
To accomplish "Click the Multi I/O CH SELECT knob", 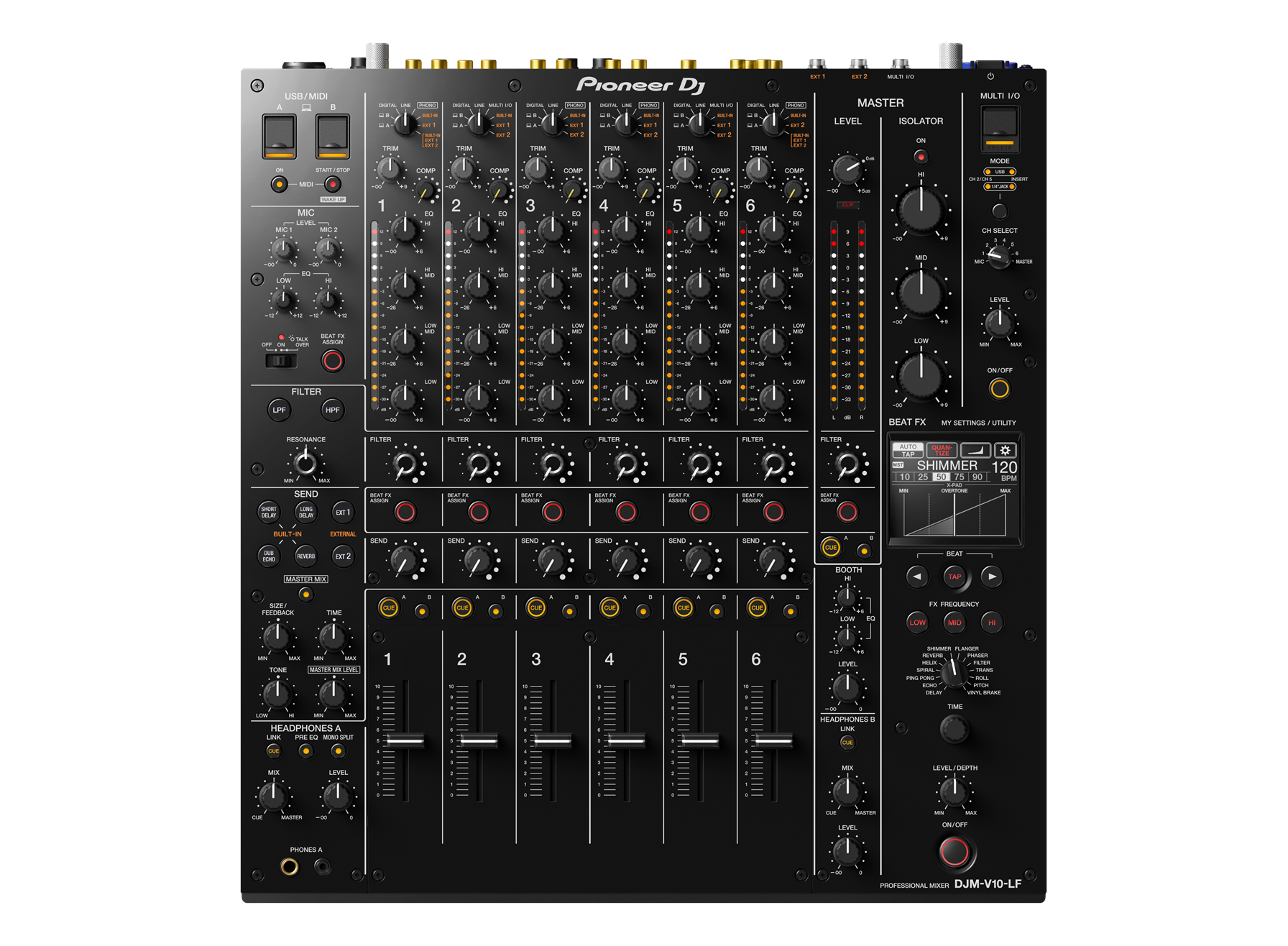I will tap(999, 257).
